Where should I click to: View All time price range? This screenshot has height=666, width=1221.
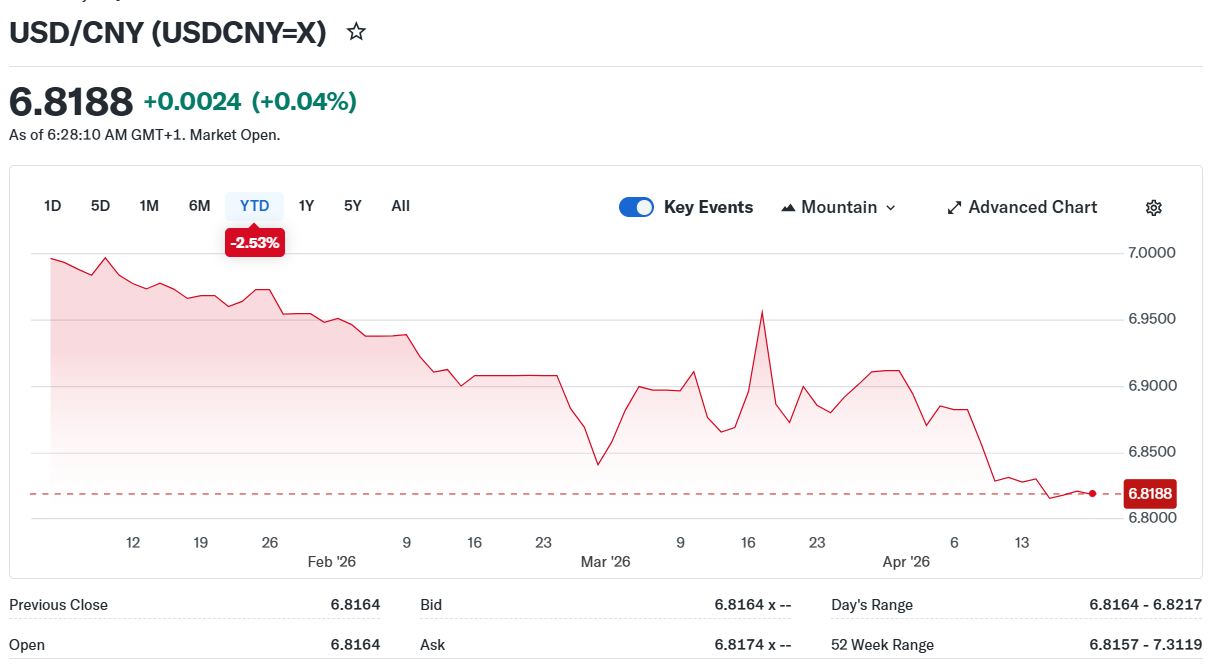pyautogui.click(x=400, y=206)
